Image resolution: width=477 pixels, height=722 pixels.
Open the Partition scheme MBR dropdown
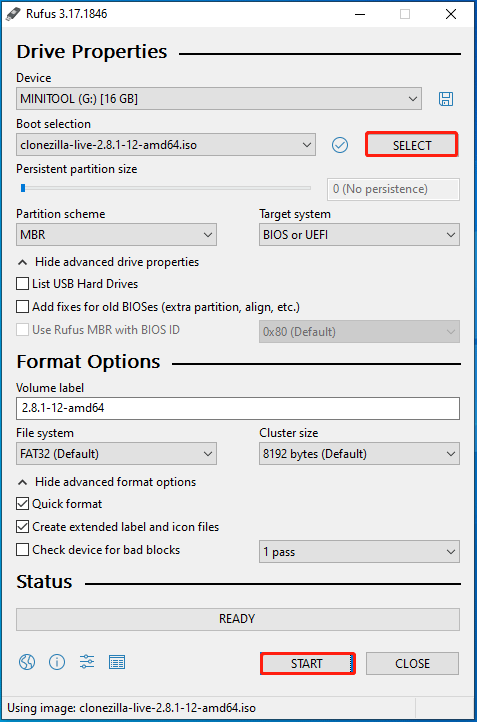coord(116,235)
